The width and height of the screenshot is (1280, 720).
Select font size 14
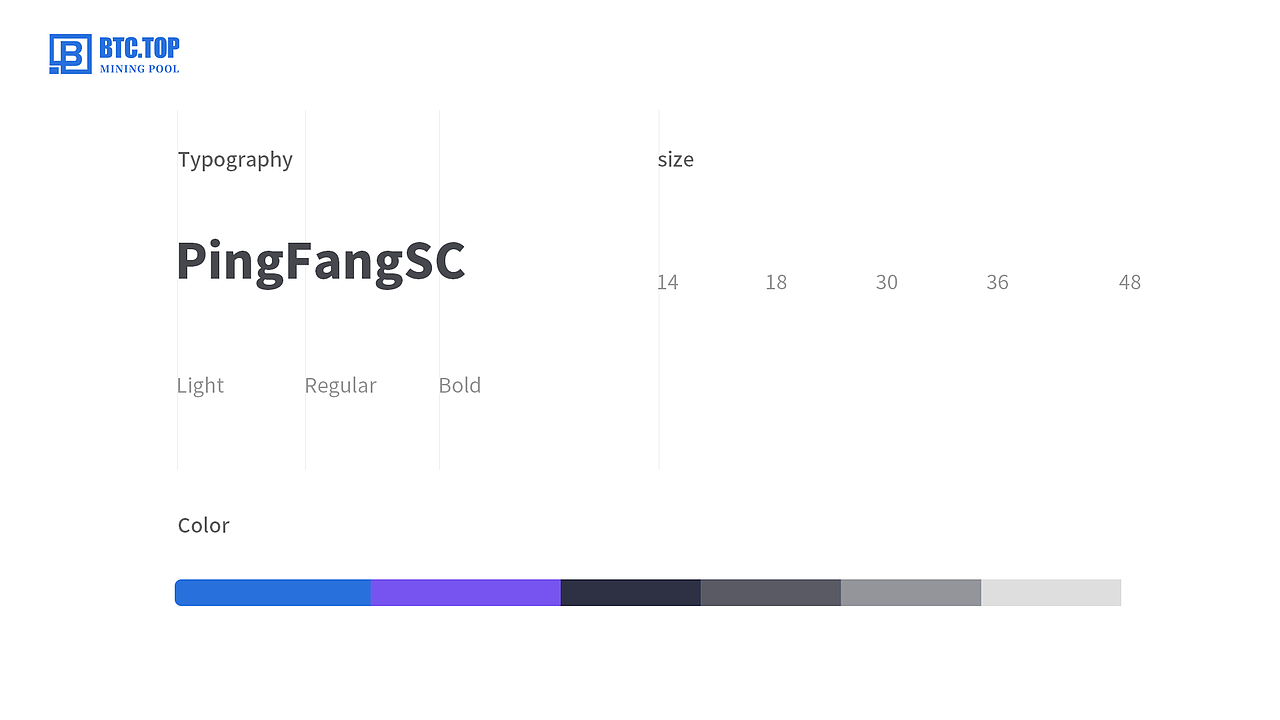(x=667, y=283)
